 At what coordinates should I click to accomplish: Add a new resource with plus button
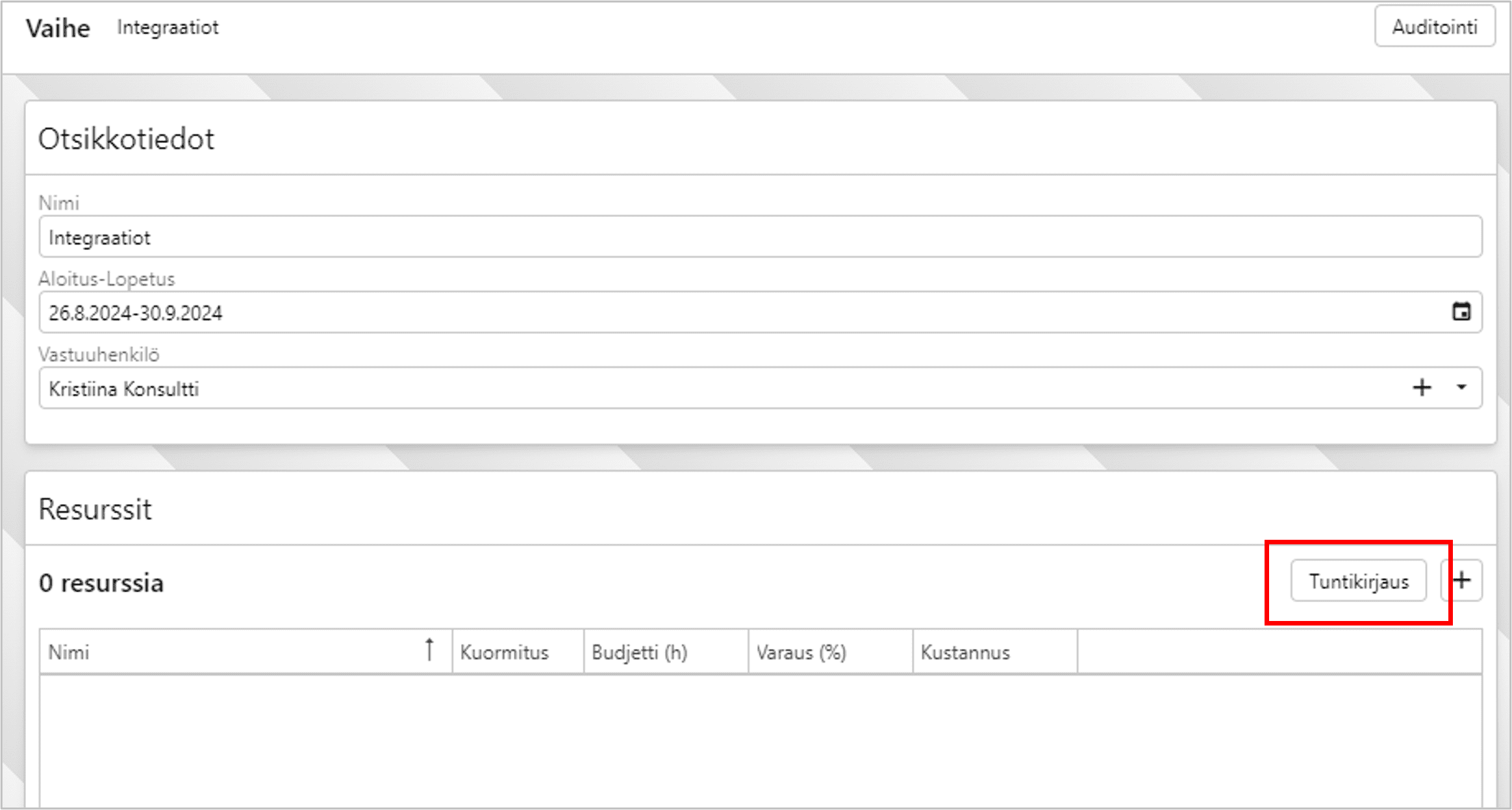pyautogui.click(x=1462, y=580)
